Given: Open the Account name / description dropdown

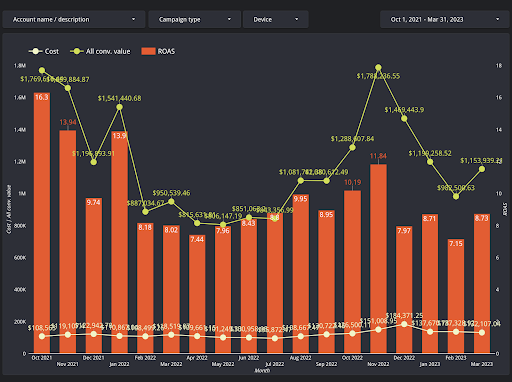Looking at the screenshot, I should click(74, 19).
